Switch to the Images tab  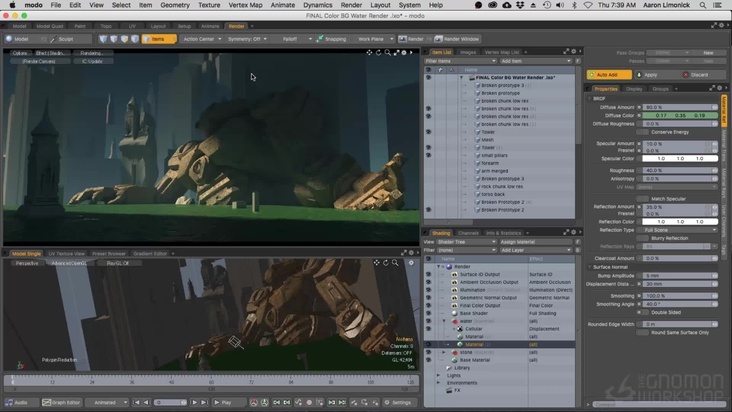click(468, 52)
